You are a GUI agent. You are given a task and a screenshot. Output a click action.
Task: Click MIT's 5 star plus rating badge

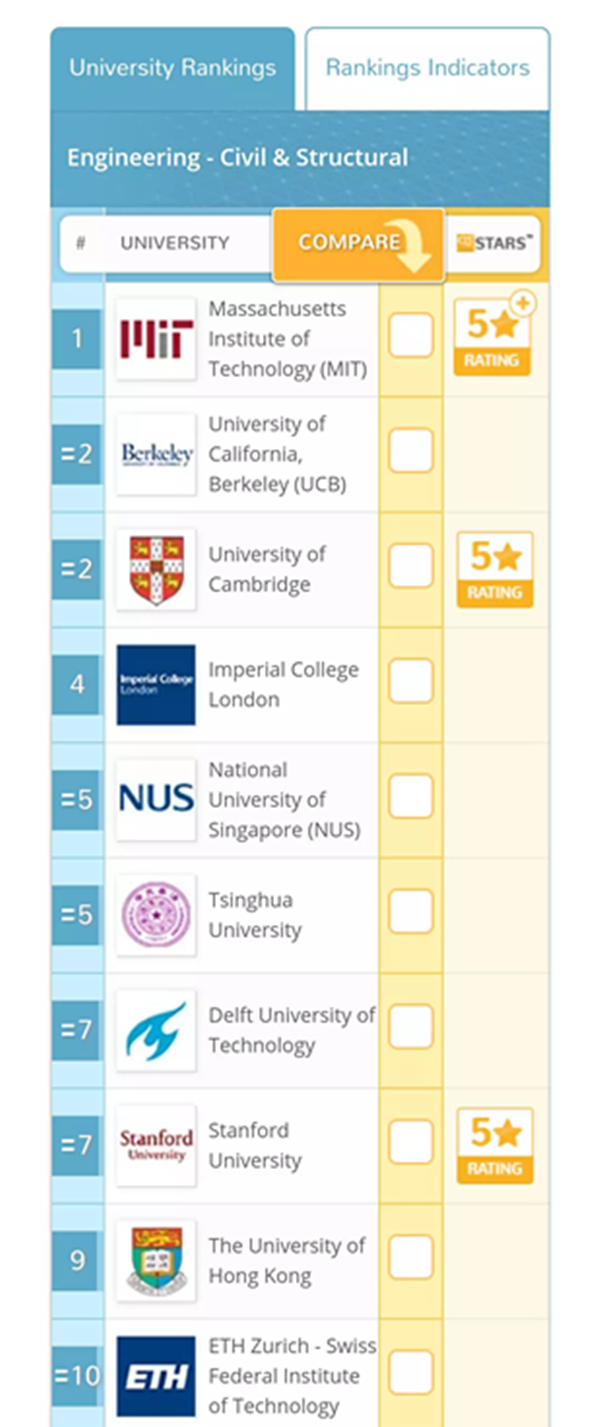click(494, 337)
